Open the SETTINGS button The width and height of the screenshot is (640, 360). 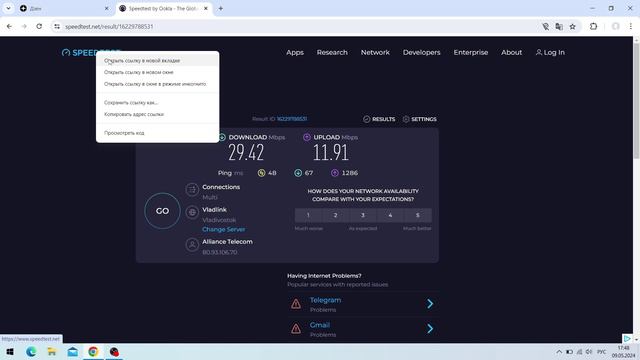click(419, 119)
